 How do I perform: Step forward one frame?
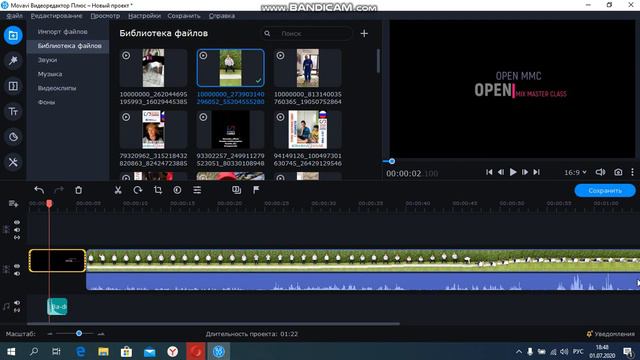(525, 172)
